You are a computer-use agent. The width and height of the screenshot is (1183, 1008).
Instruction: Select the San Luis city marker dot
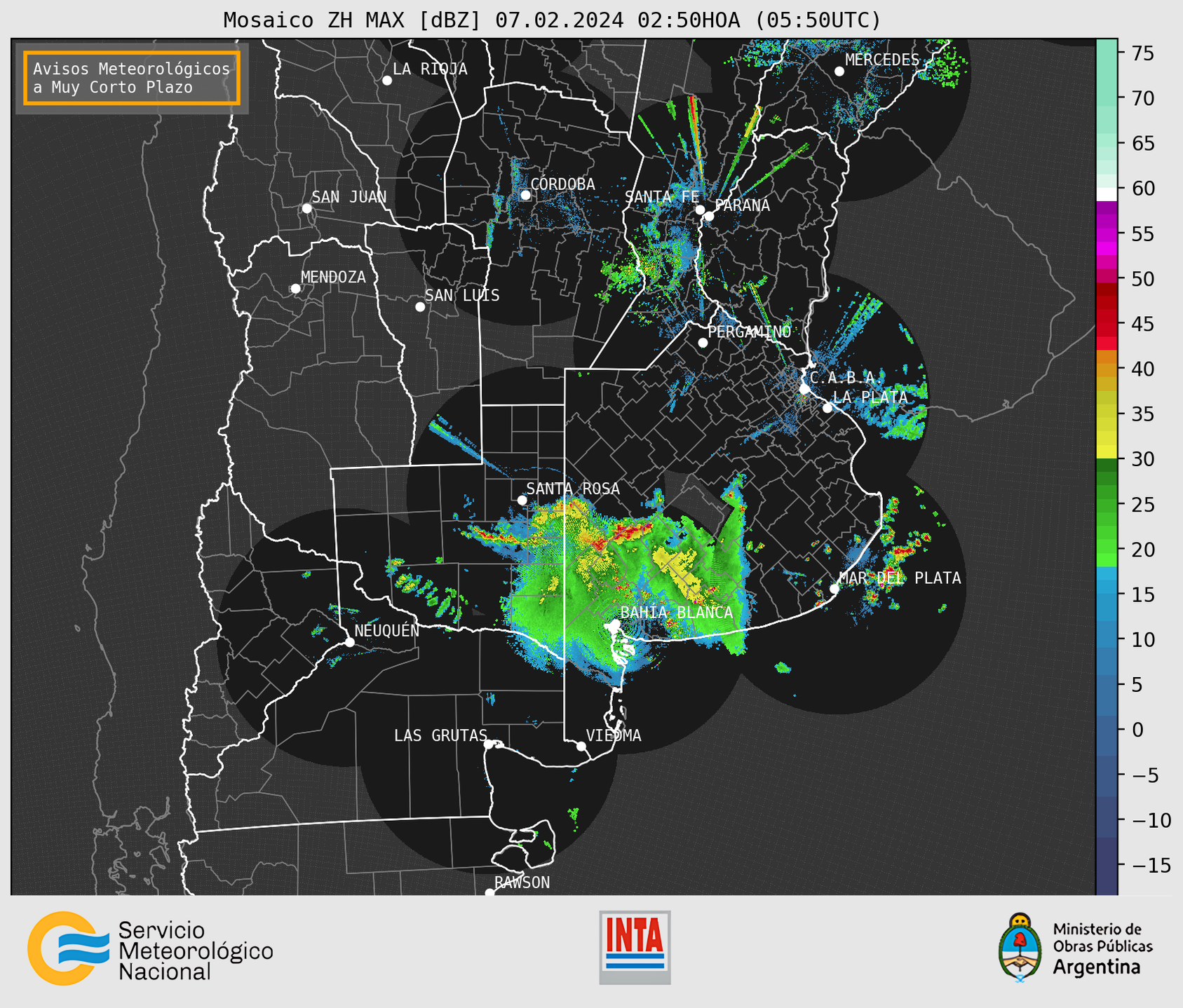coord(420,307)
